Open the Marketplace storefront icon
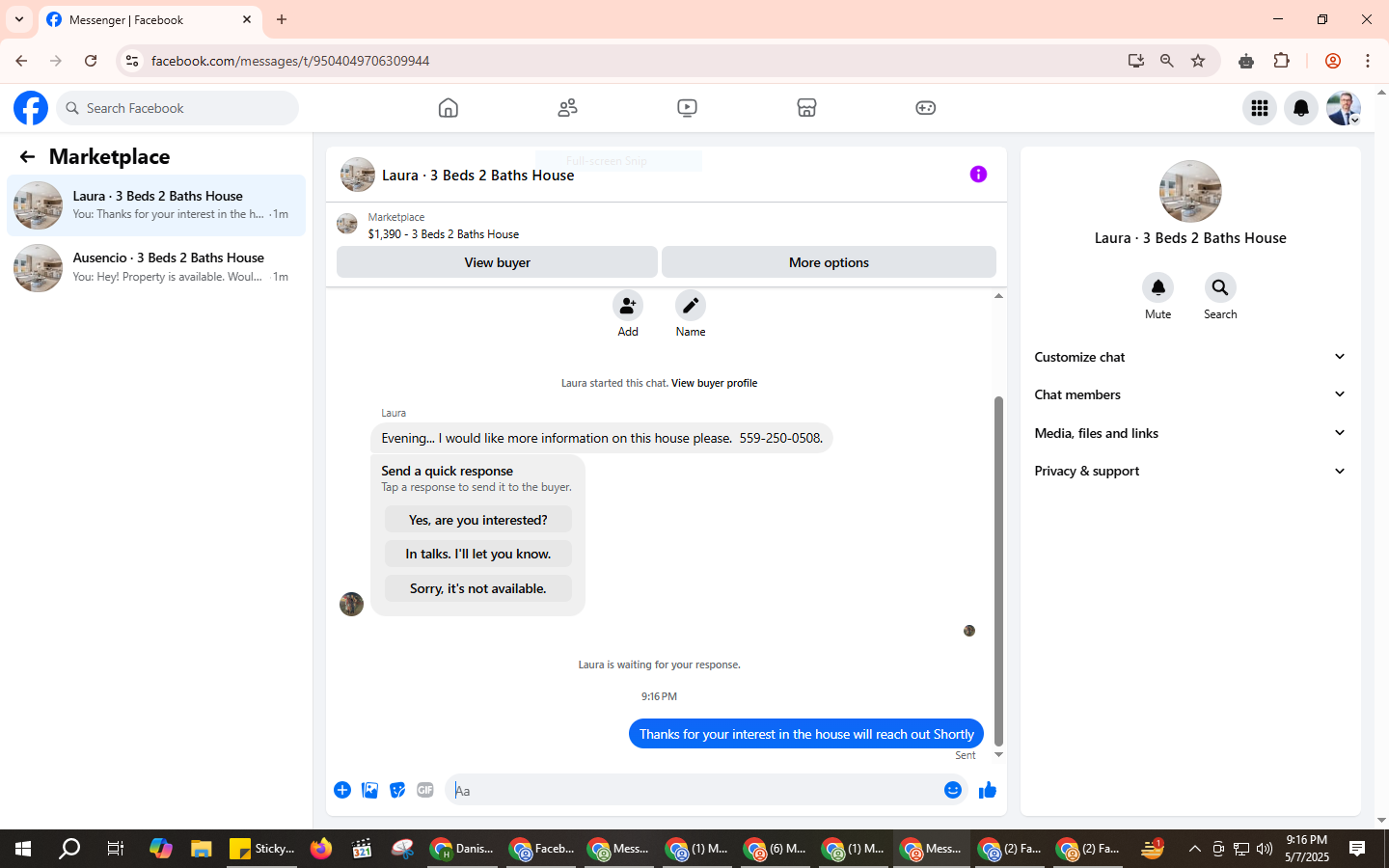 (806, 108)
